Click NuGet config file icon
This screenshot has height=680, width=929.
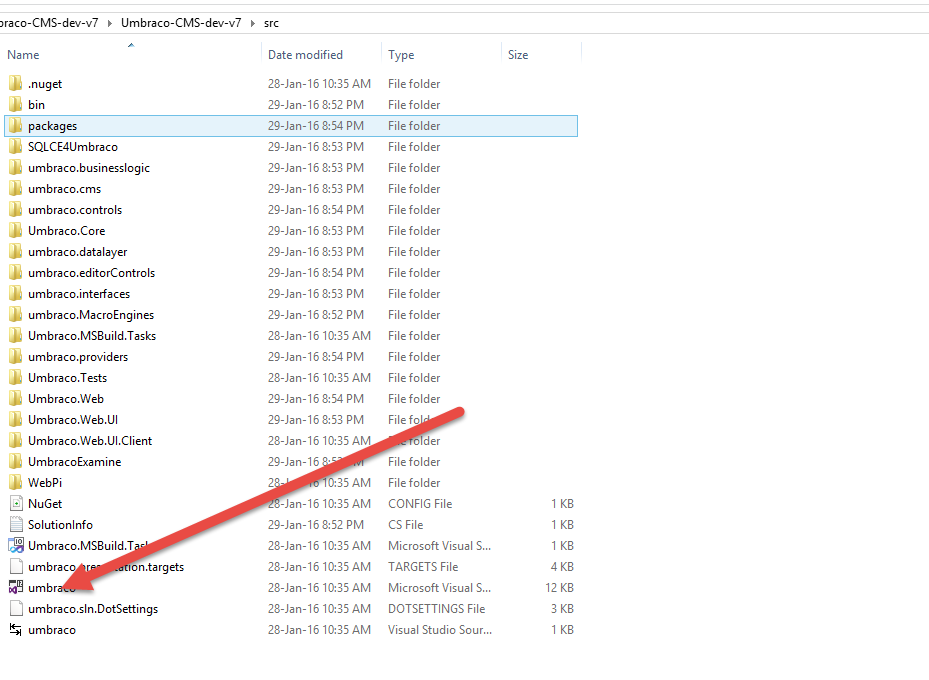(16, 504)
